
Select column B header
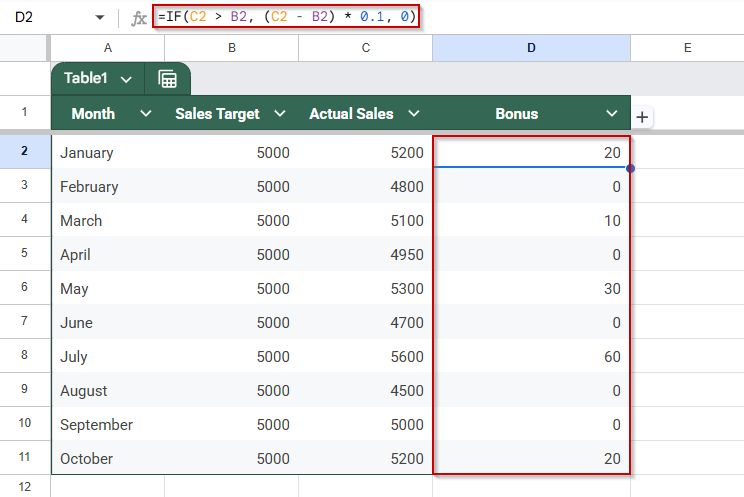232,48
